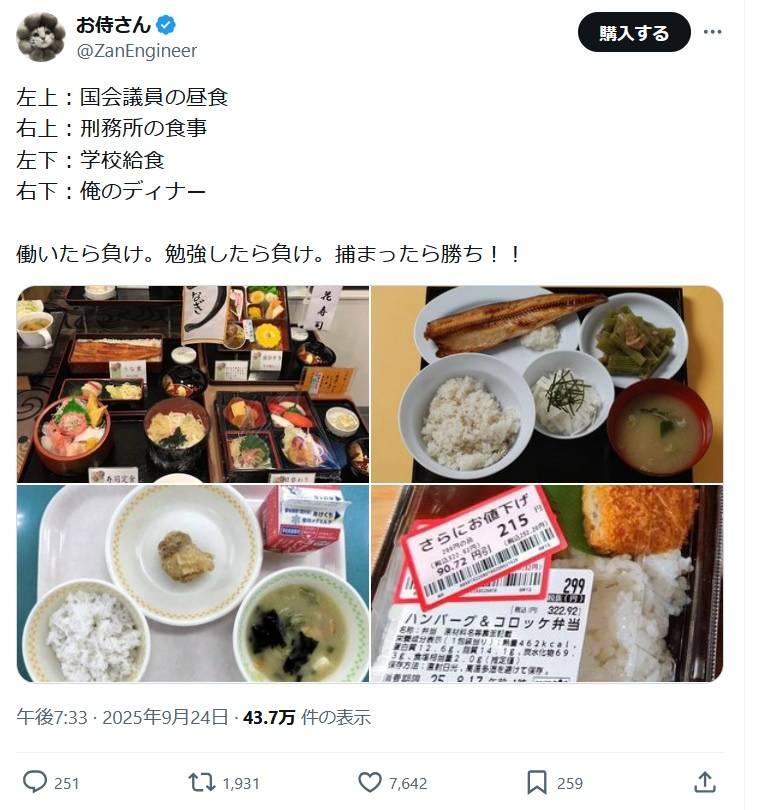This screenshot has width=761, height=810.
Task: Click the reply speech bubble icon
Action: click(x=35, y=782)
